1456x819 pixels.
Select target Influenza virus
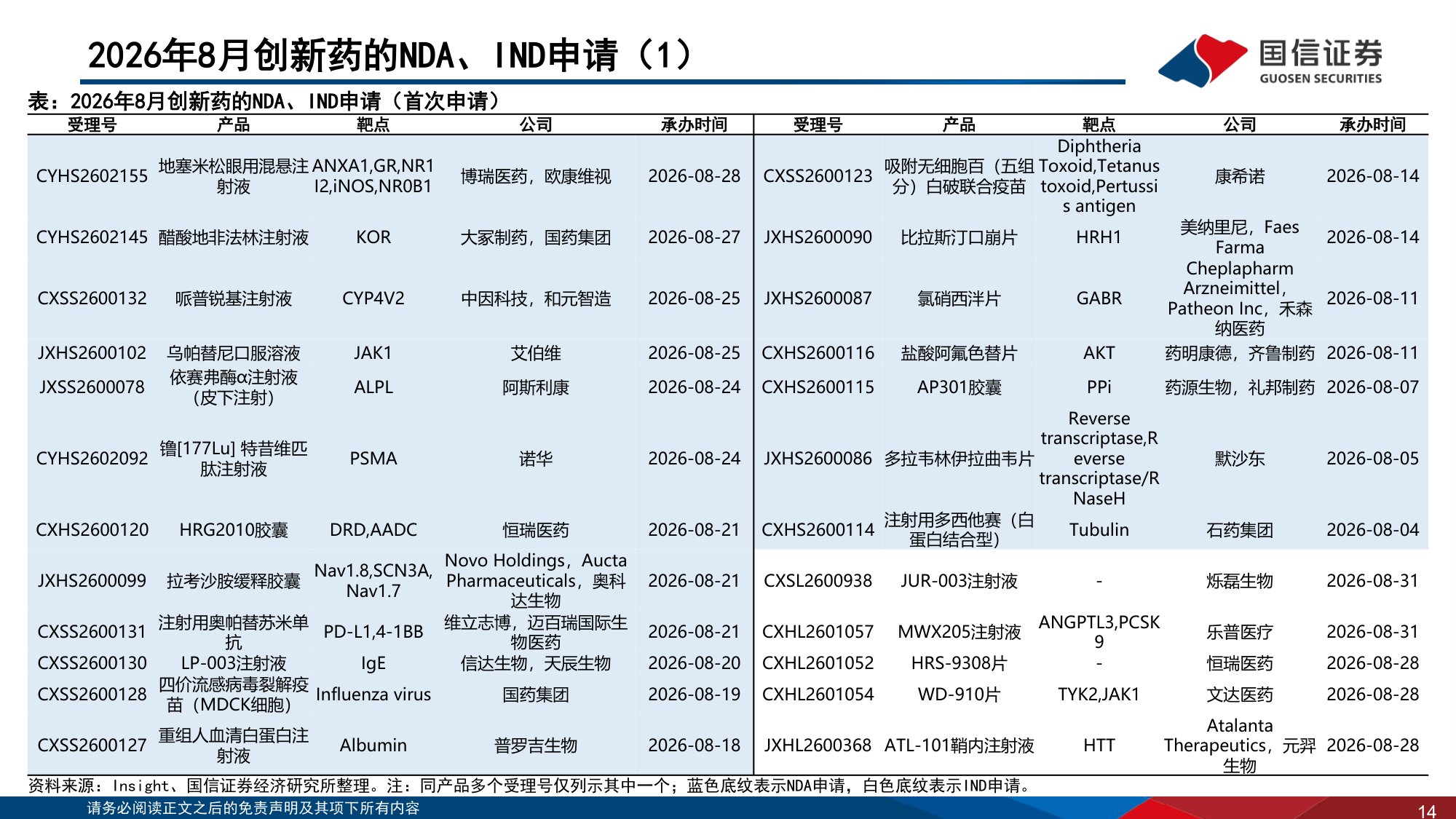[x=373, y=695]
